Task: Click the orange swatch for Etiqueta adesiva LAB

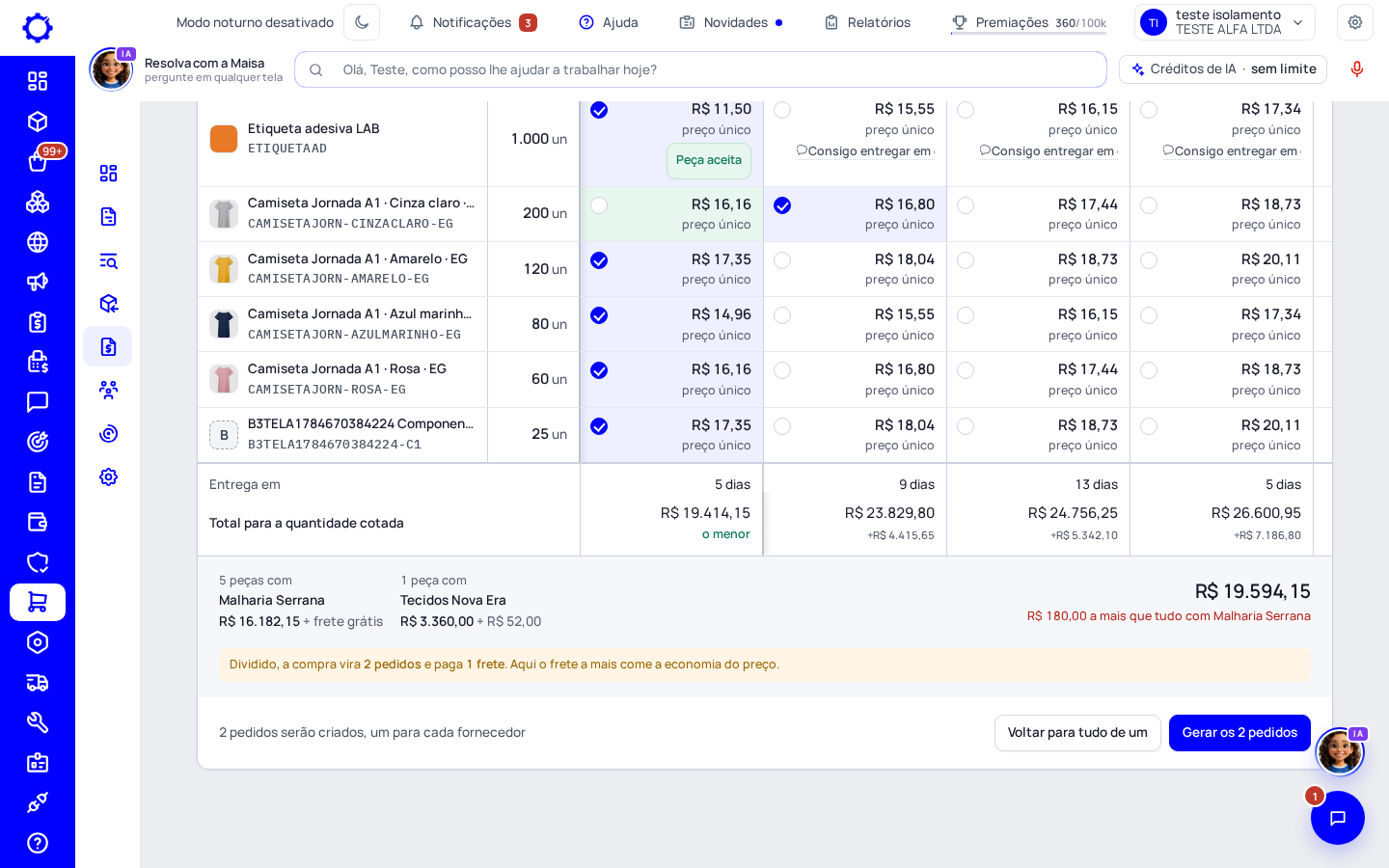Action: (224, 139)
